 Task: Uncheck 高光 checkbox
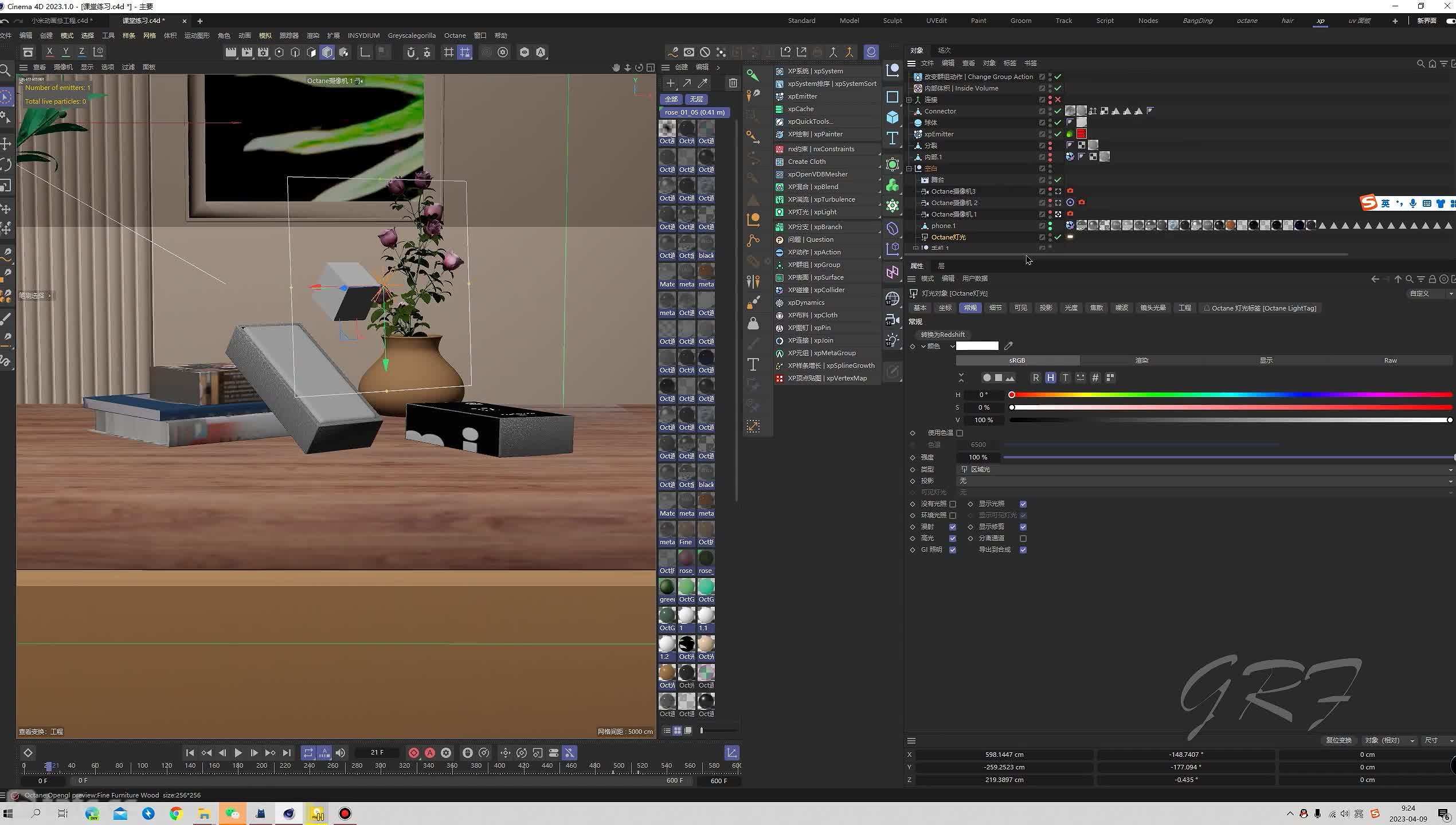click(x=953, y=539)
